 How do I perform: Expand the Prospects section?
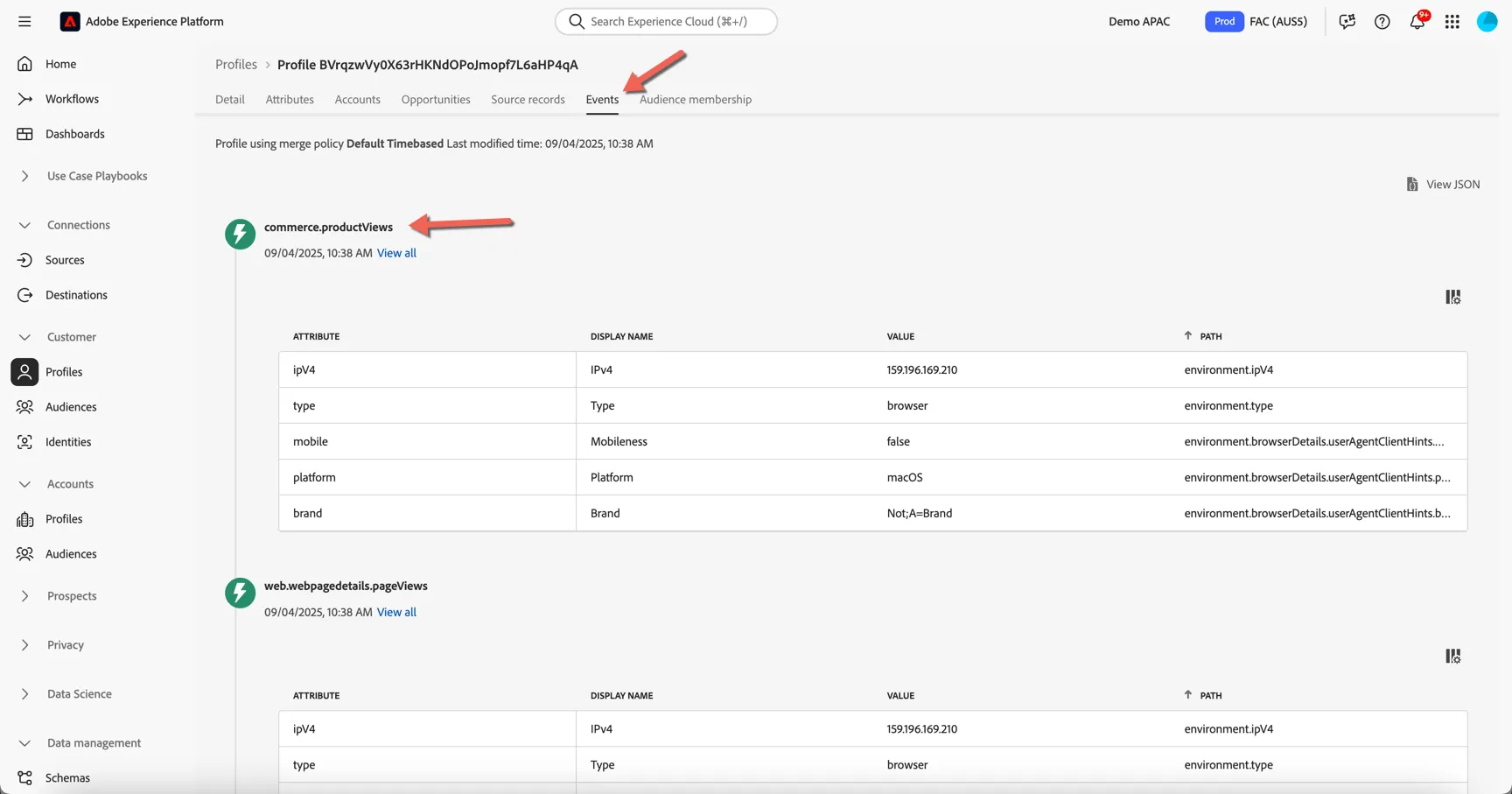24,596
